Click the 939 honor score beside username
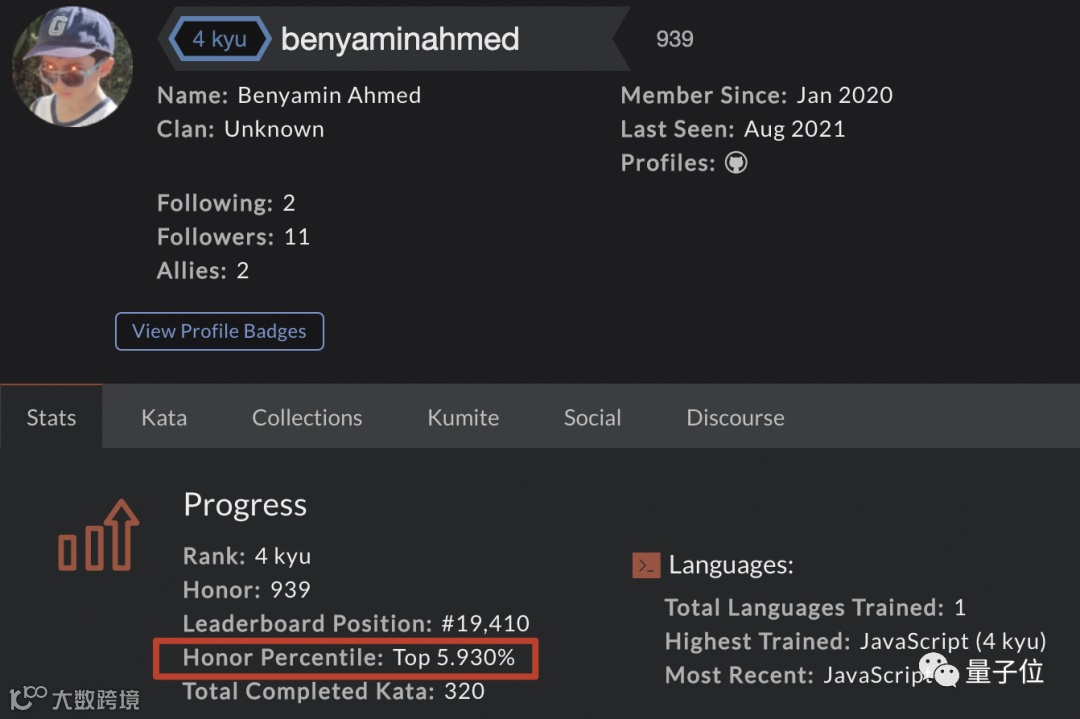Viewport: 1080px width, 719px height. 675,39
